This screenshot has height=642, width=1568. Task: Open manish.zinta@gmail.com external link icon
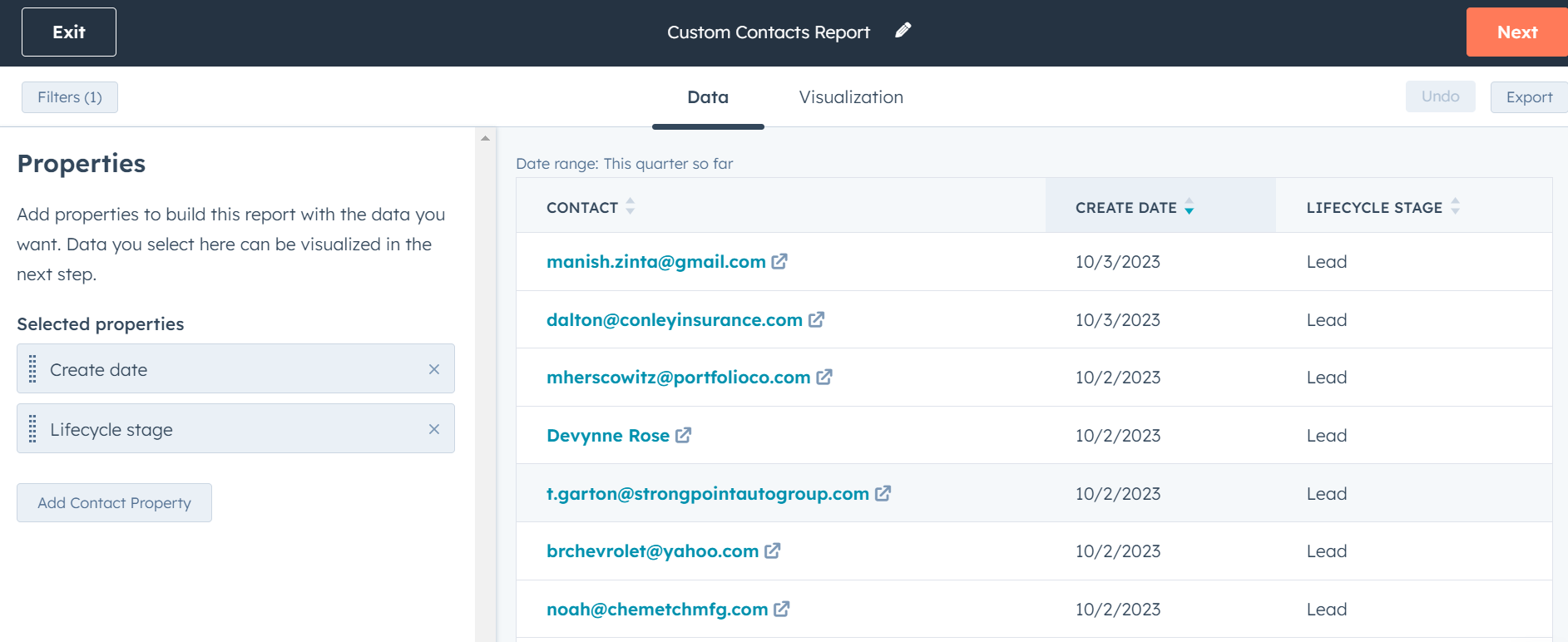coord(779,262)
